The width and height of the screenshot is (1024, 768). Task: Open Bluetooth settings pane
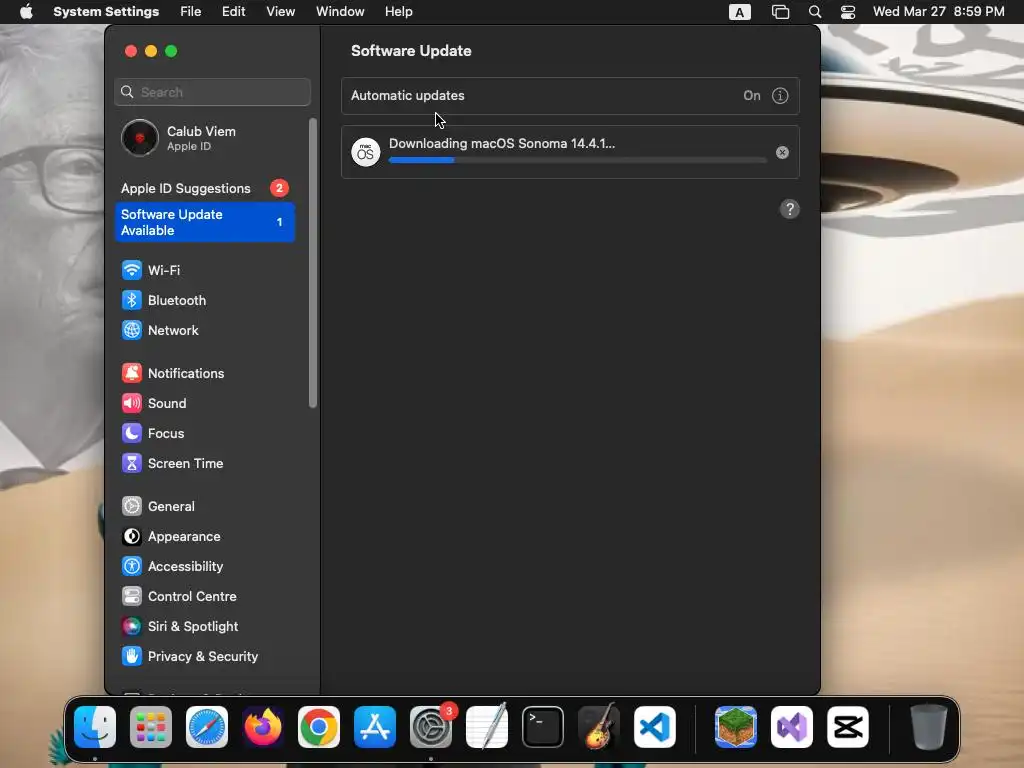204,300
